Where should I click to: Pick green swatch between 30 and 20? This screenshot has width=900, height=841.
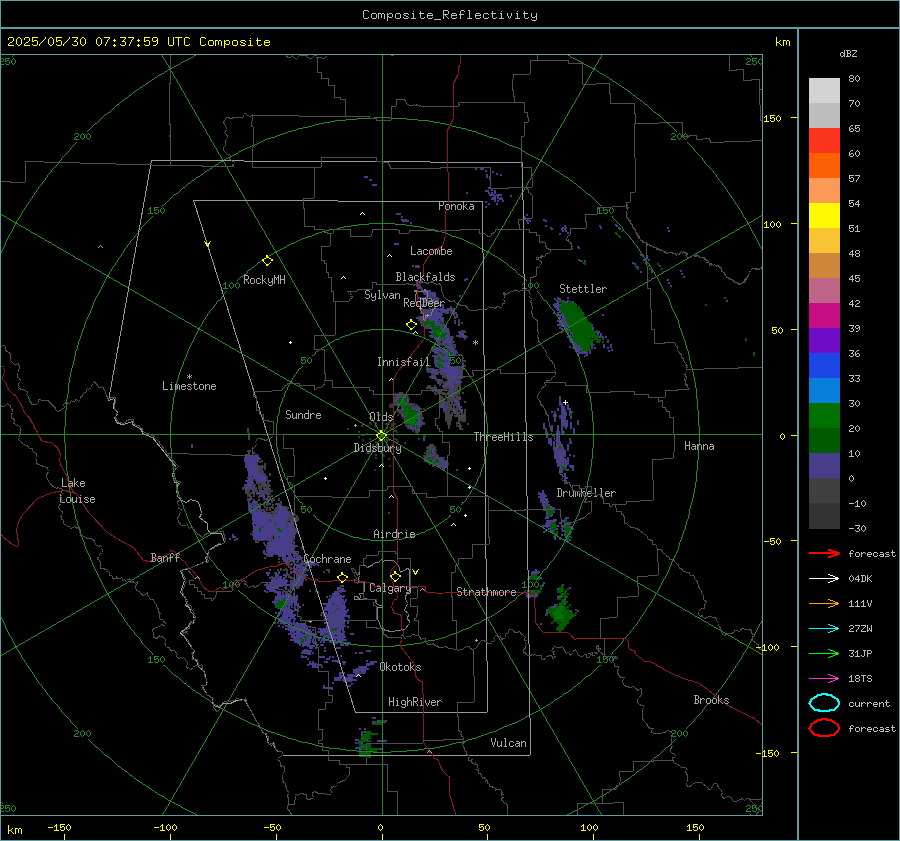[x=824, y=416]
